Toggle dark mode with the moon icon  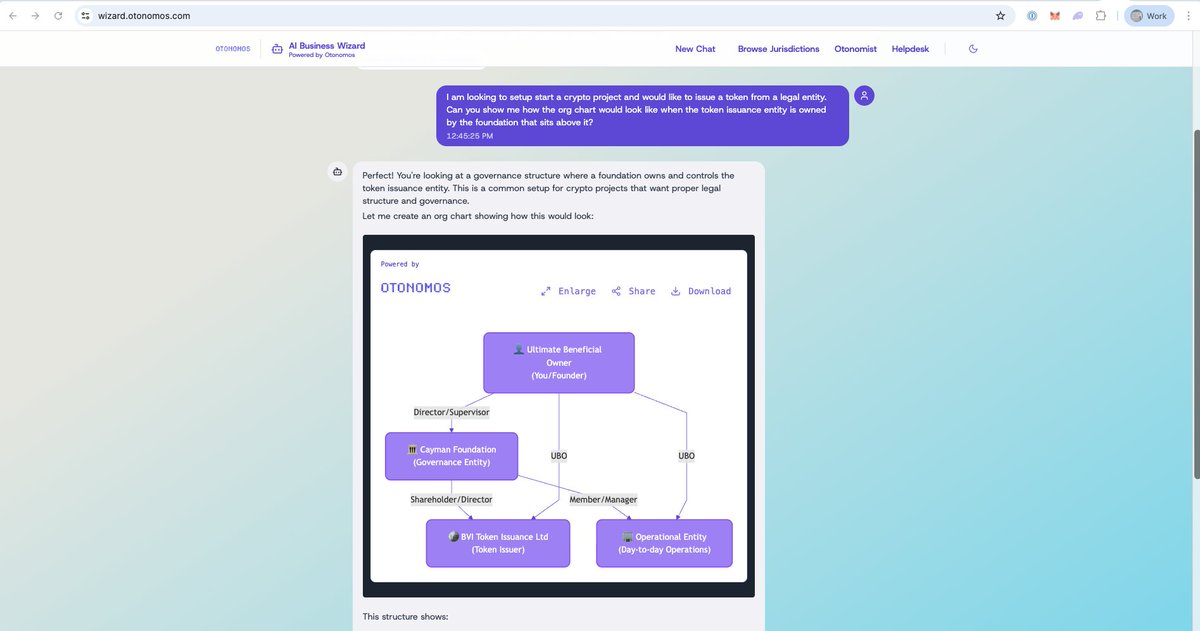click(x=971, y=48)
